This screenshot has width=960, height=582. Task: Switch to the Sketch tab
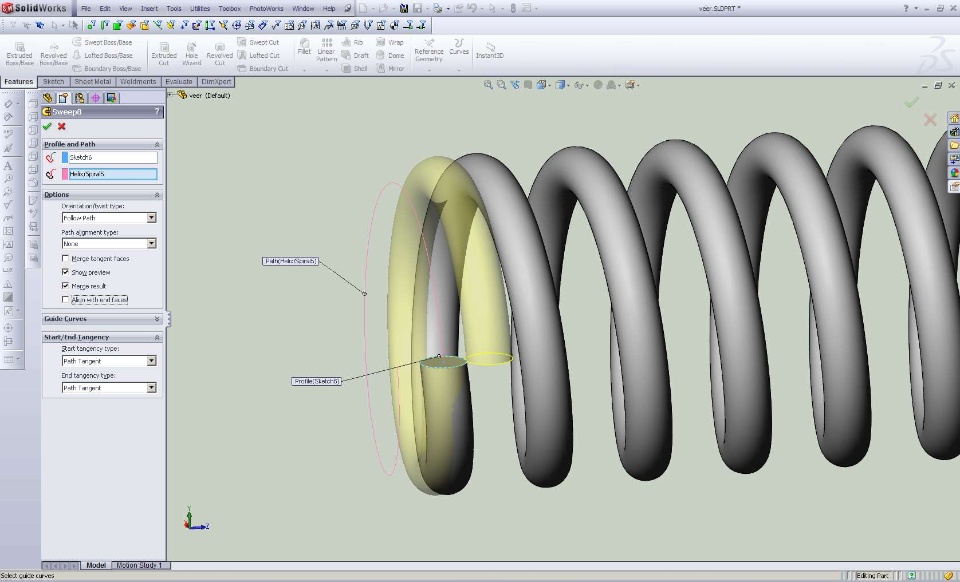point(53,82)
